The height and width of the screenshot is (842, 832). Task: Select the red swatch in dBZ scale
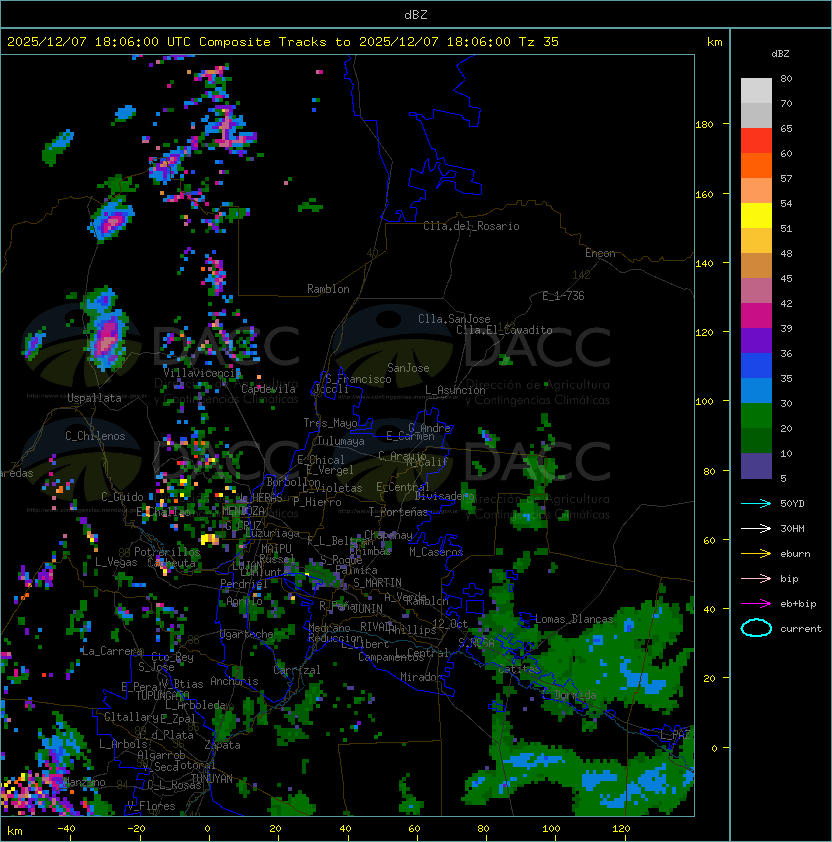pyautogui.click(x=756, y=141)
